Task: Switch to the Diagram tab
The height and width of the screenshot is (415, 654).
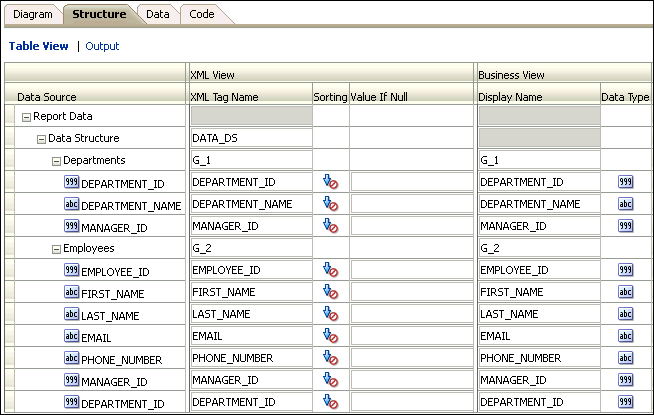Action: click(x=33, y=14)
